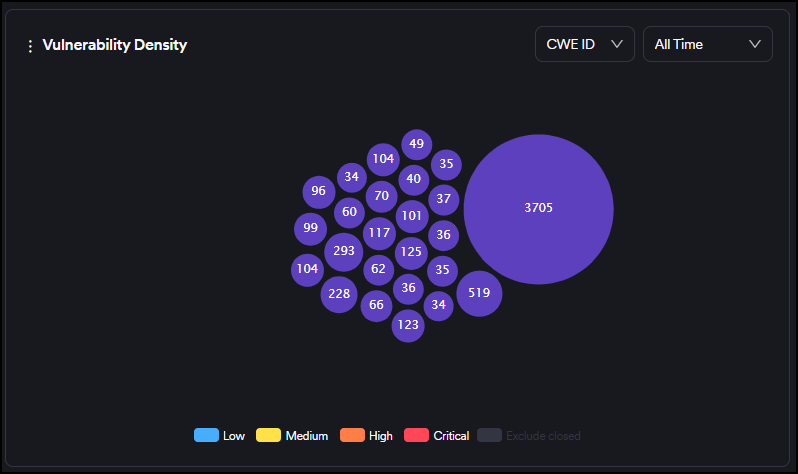Viewport: 798px width, 474px height.
Task: Click the Vulnerability Density panel title
Action: (x=115, y=45)
